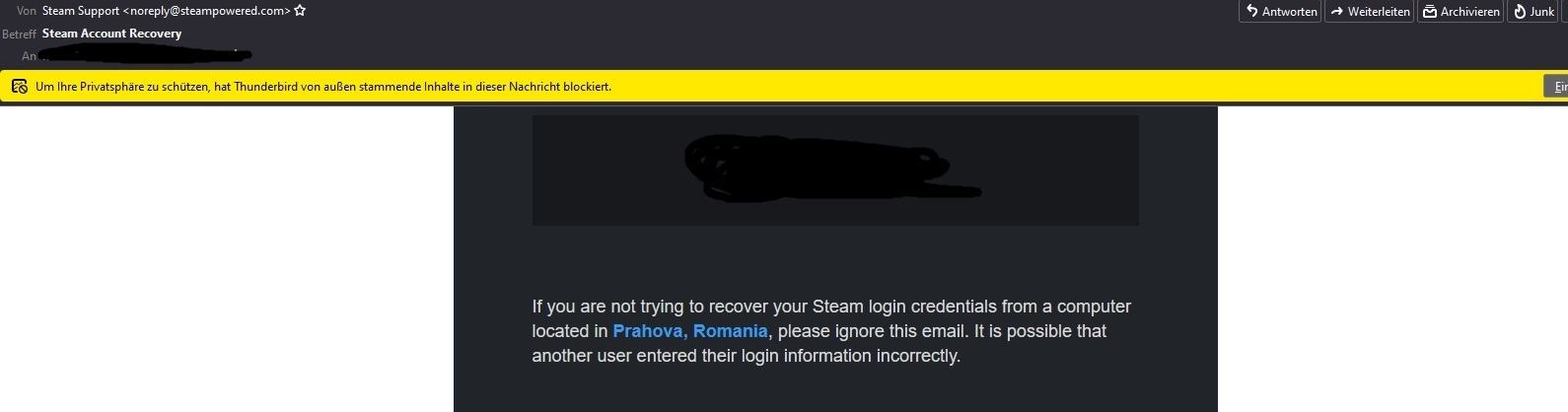
Task: Open the Prahova, Romania link
Action: pos(689,331)
